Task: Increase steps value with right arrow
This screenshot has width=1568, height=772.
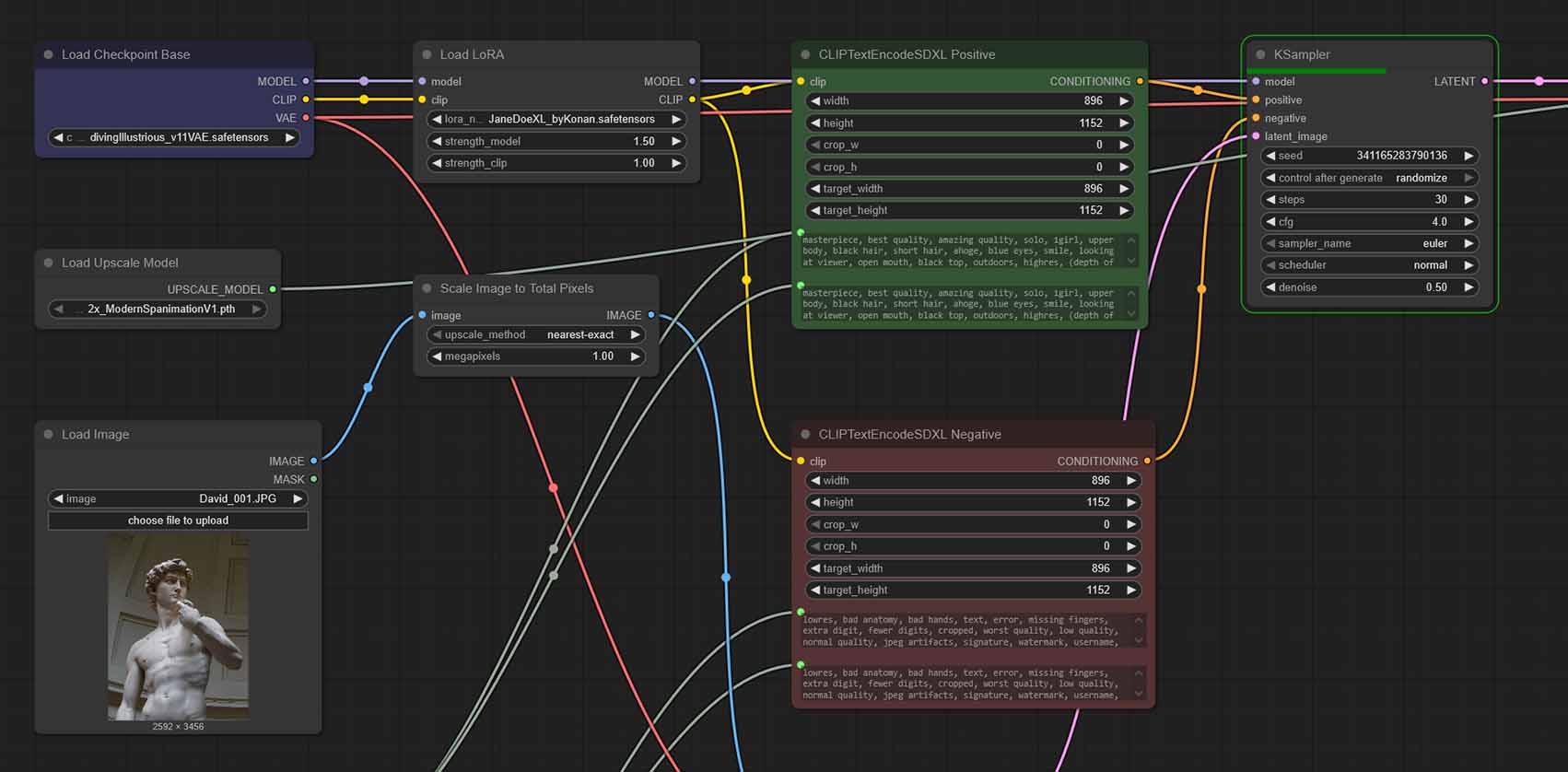Action: tap(1469, 200)
